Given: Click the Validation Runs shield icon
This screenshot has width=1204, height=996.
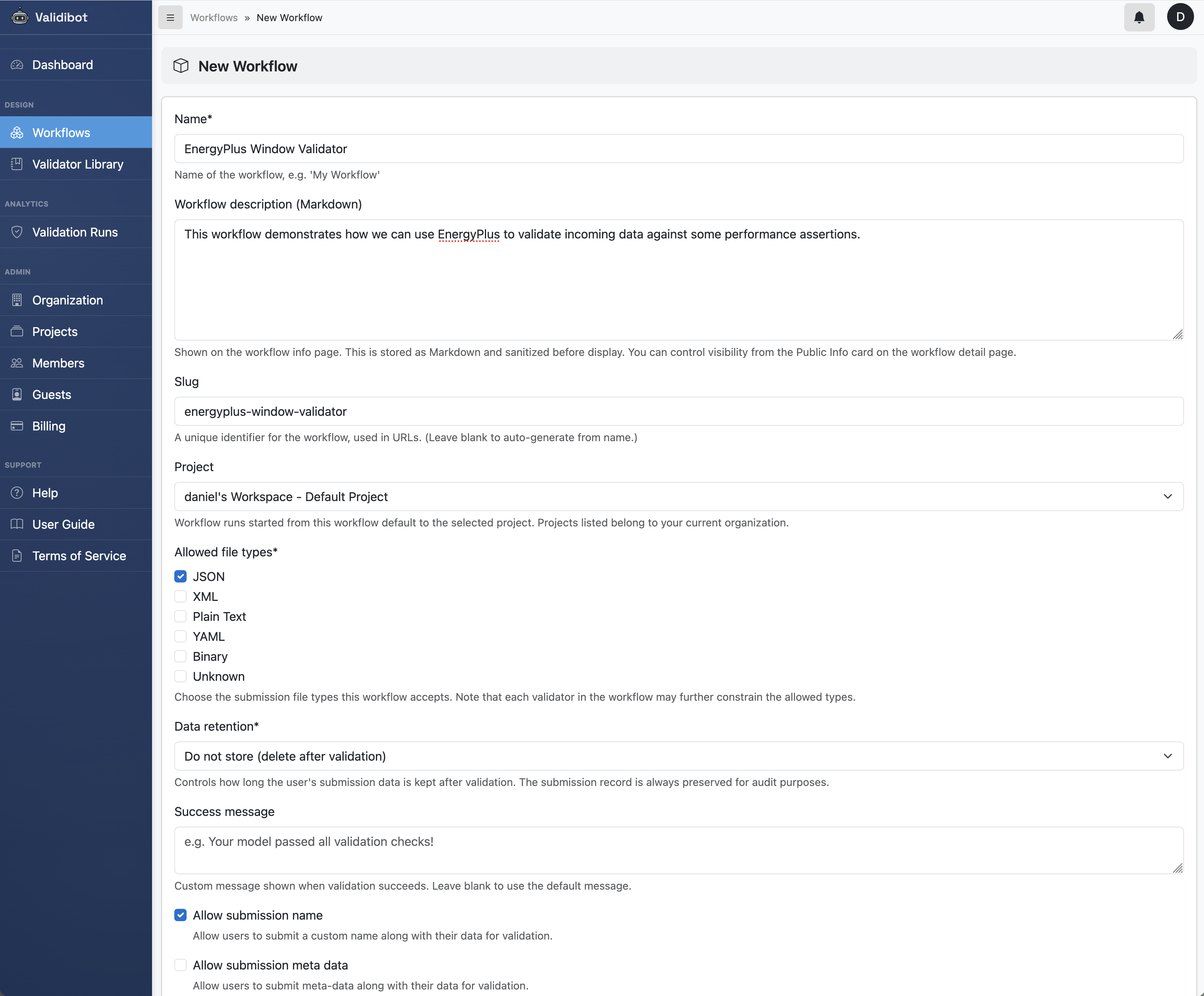Looking at the screenshot, I should (x=17, y=232).
